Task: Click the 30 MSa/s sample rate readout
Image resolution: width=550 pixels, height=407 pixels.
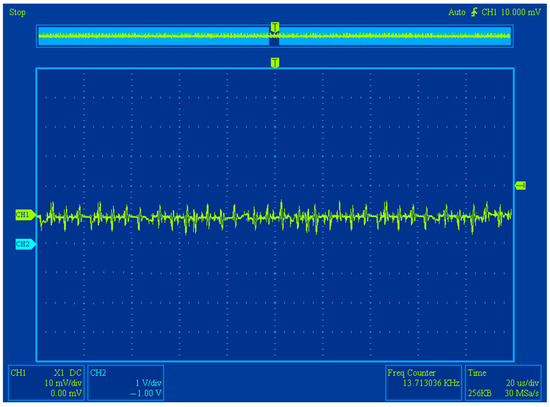Action: click(x=522, y=393)
